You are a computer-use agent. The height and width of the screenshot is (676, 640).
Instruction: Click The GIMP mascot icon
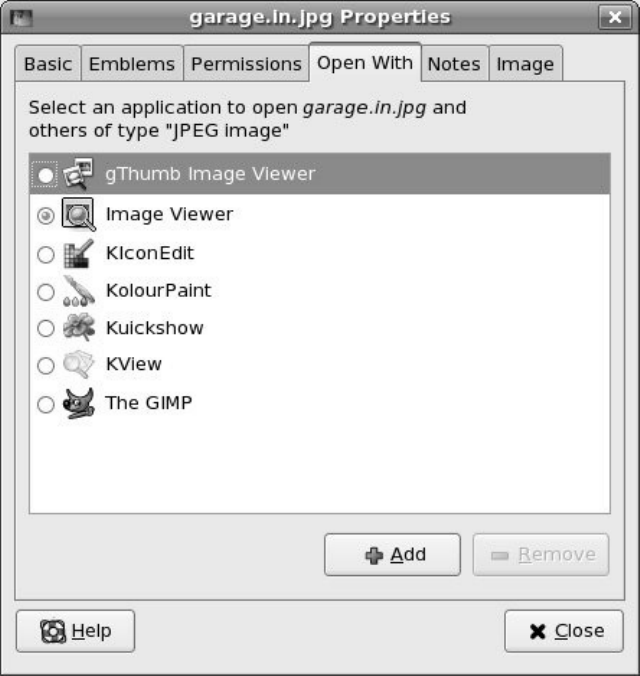click(x=78, y=404)
